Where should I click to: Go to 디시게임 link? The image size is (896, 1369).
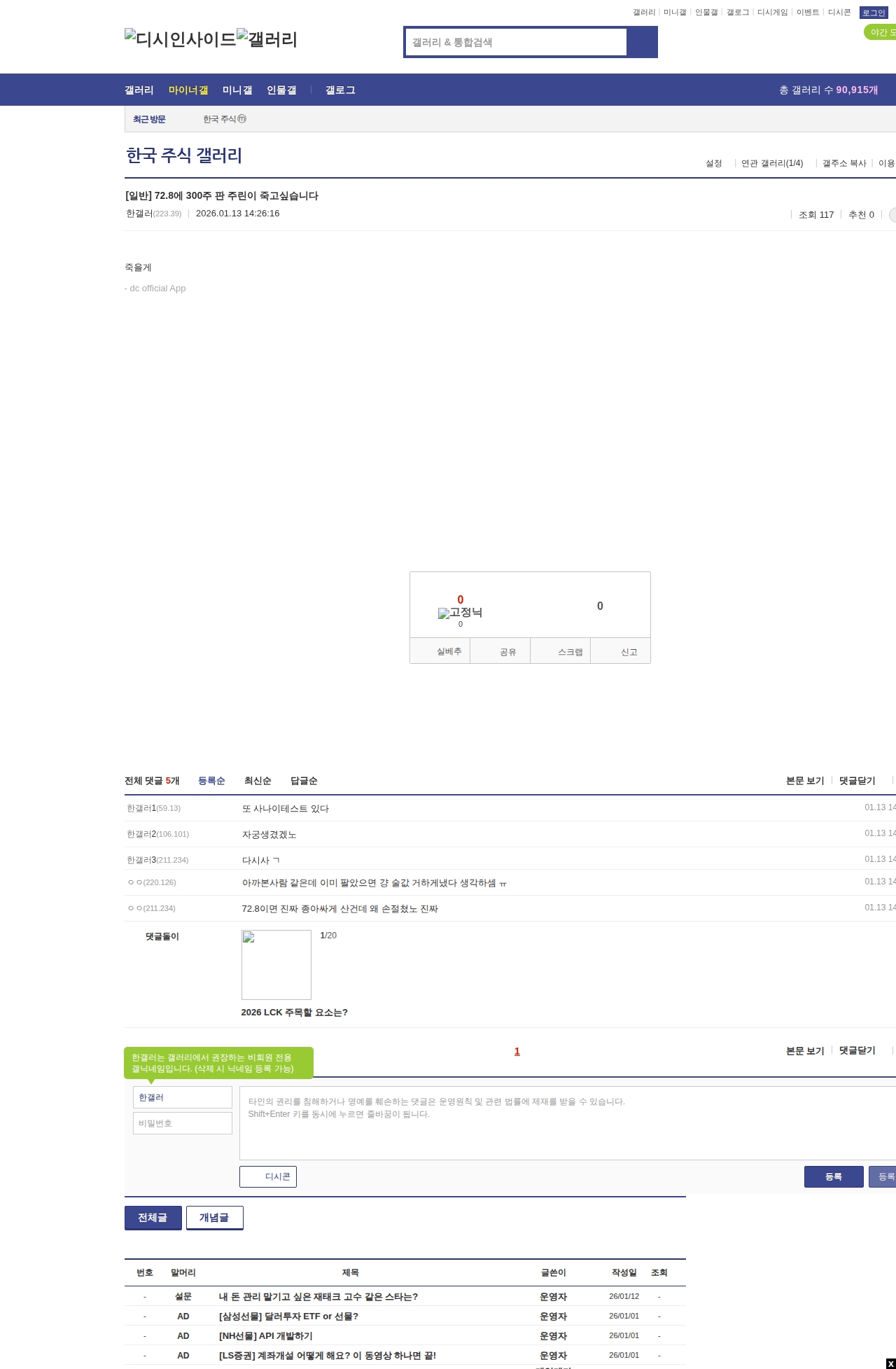(773, 13)
